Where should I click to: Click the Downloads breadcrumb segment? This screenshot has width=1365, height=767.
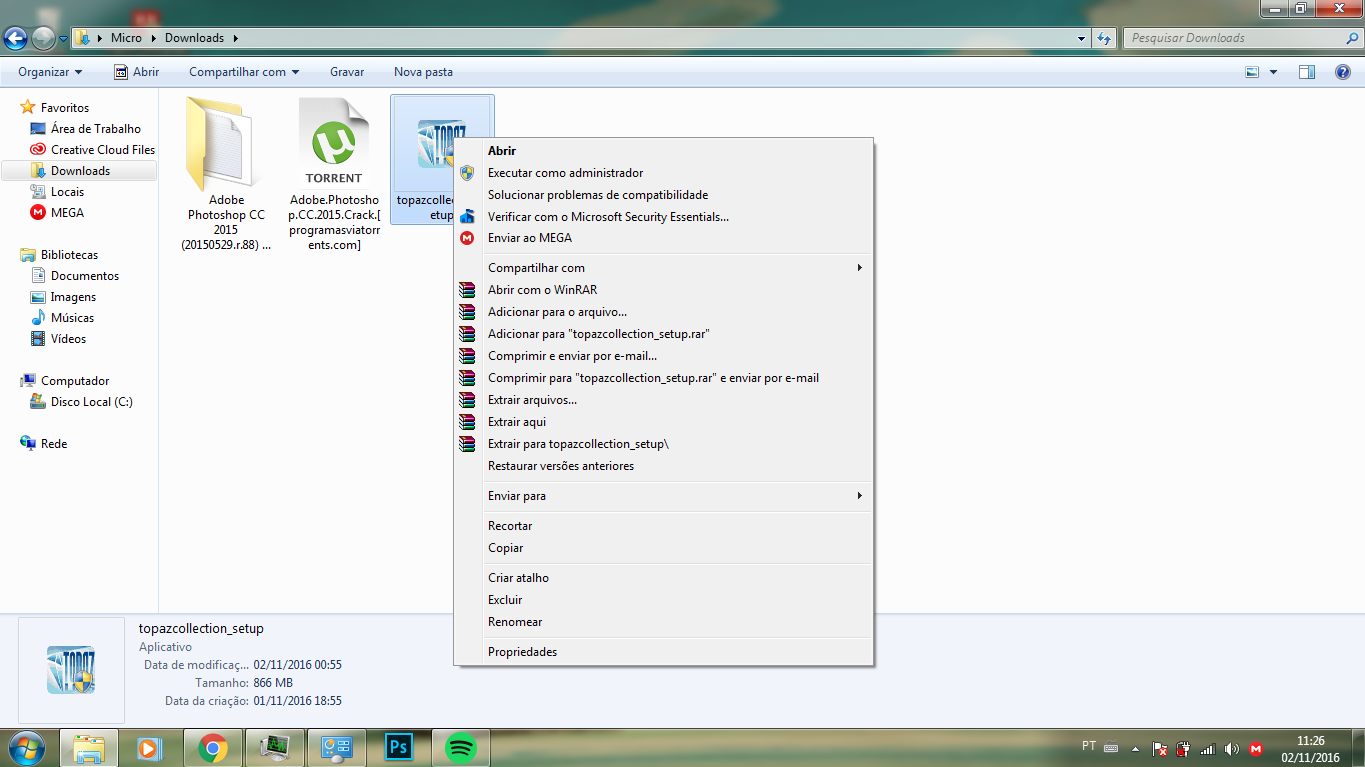point(194,38)
